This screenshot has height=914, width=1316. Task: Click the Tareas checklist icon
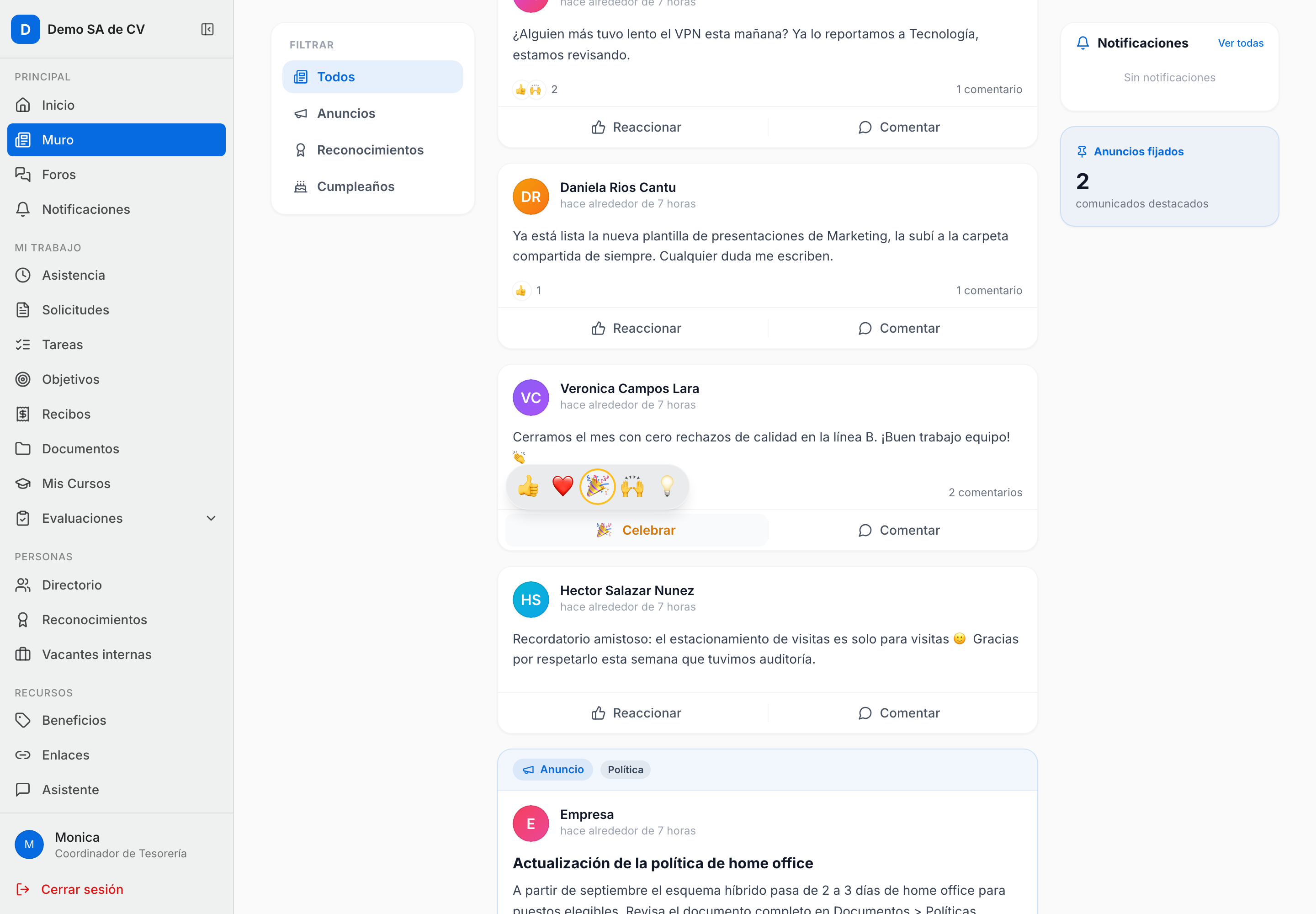(23, 344)
